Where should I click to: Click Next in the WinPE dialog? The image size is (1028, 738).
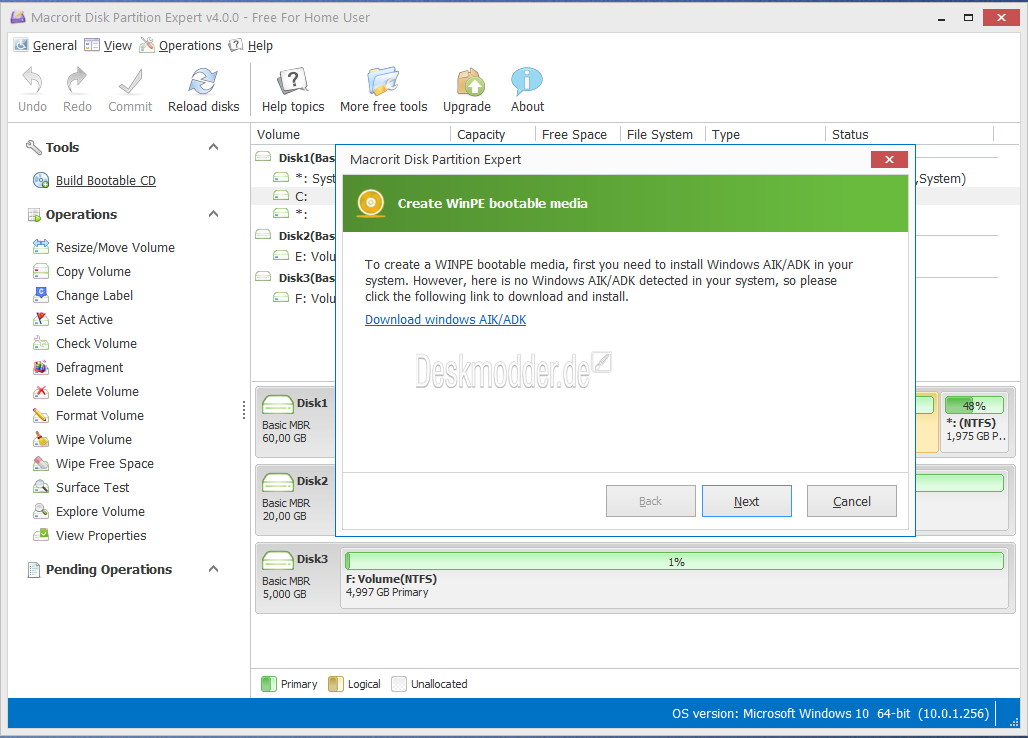coord(746,501)
